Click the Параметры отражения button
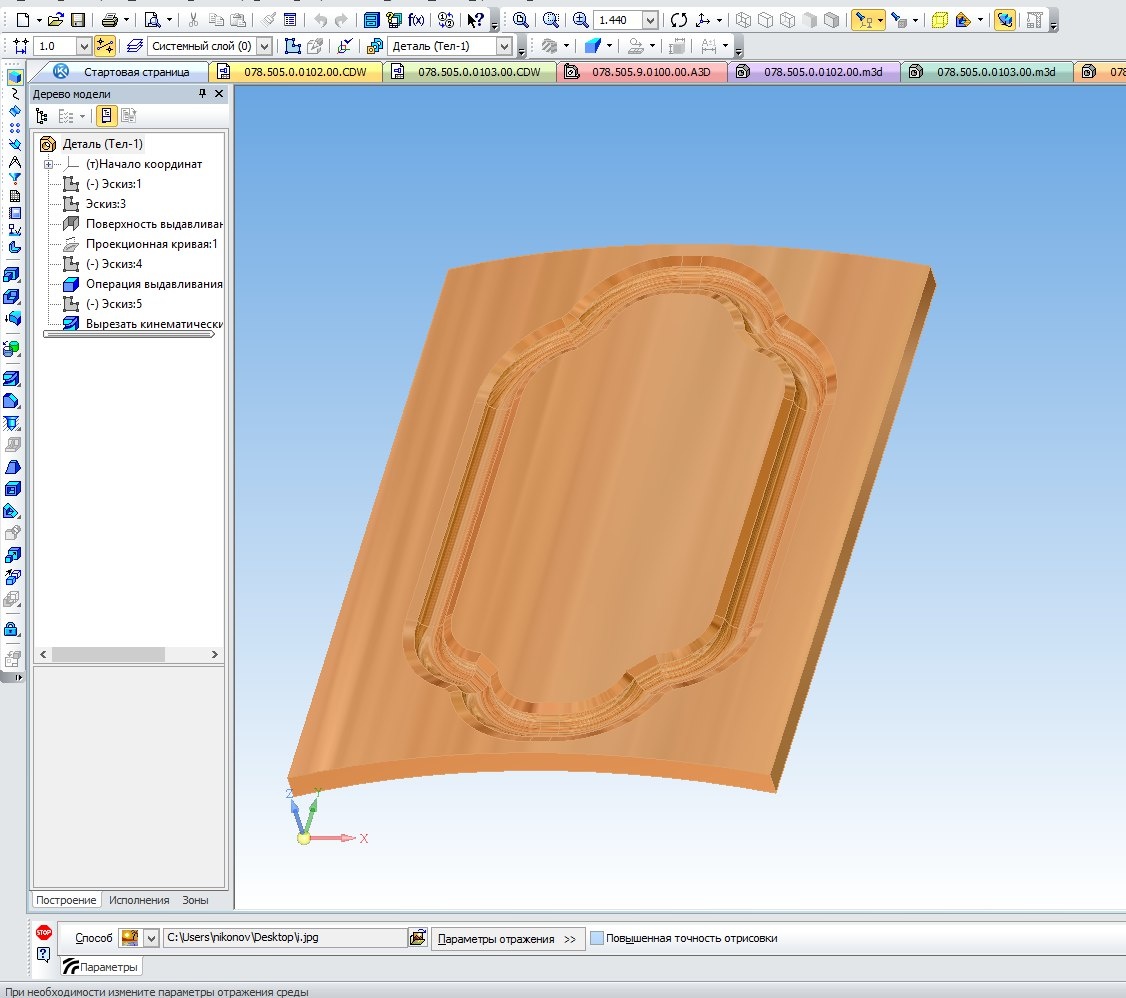This screenshot has width=1126, height=998. point(508,938)
